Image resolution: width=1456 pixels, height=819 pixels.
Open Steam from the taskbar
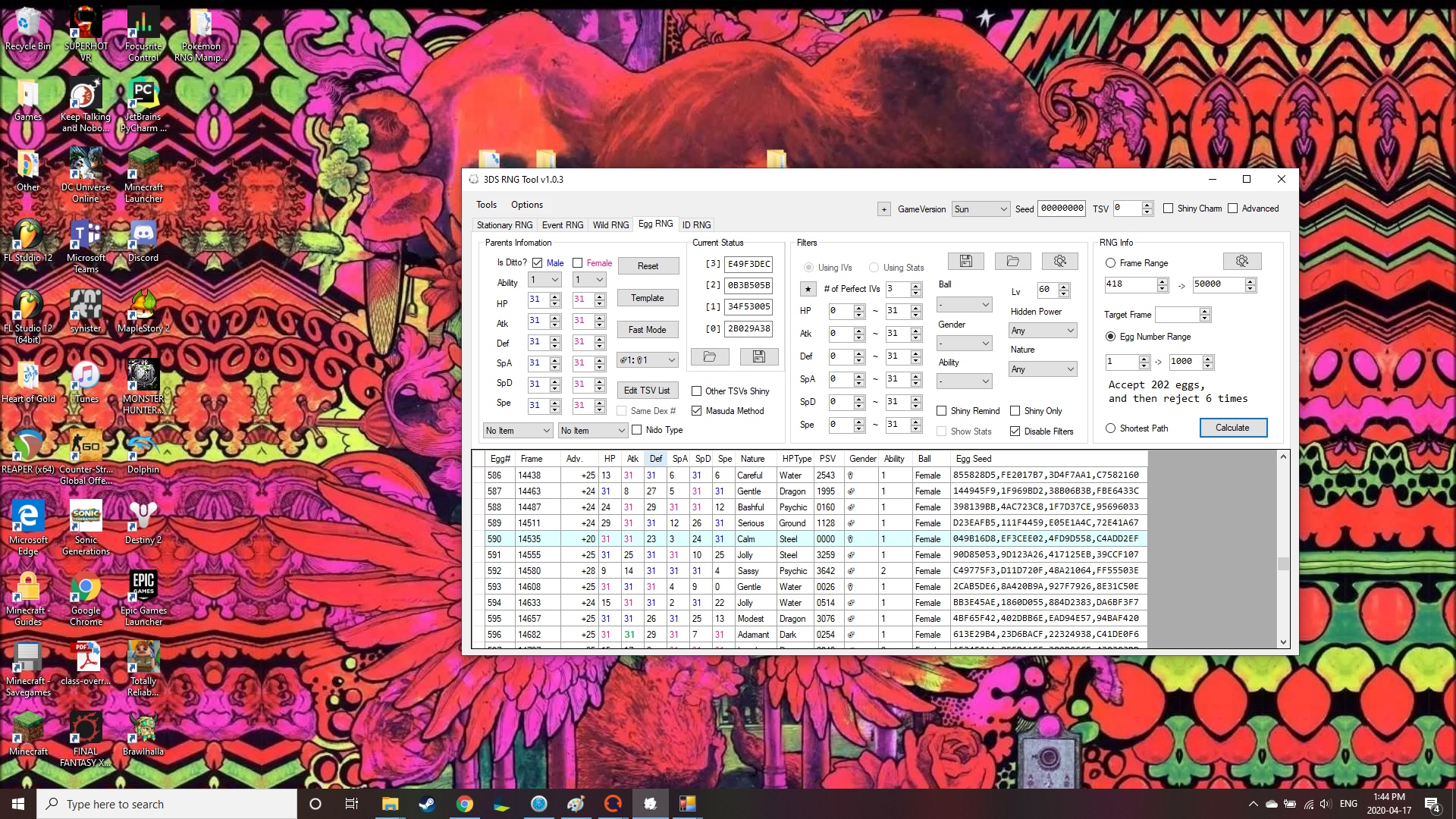pos(427,804)
